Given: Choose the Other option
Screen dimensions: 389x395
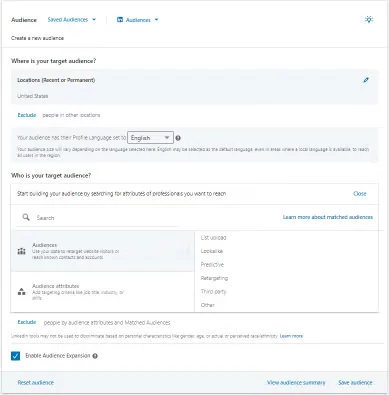Looking at the screenshot, I should pyautogui.click(x=207, y=305).
